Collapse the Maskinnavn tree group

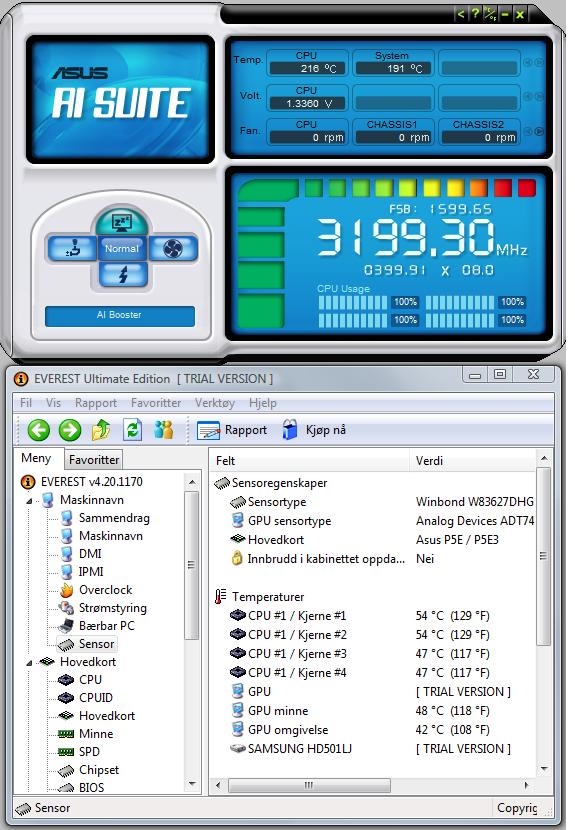pos(29,501)
